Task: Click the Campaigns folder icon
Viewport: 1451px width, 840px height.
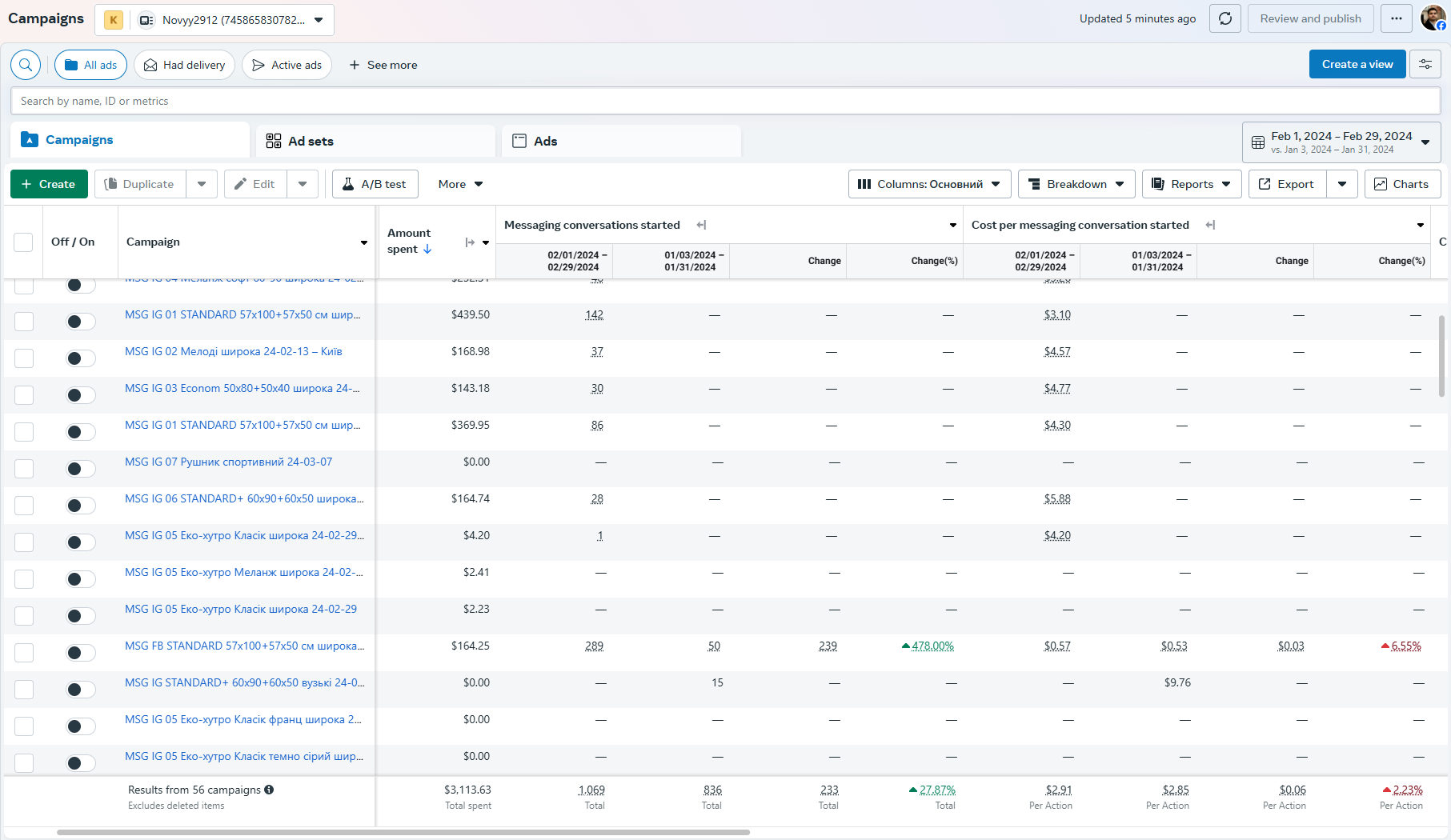Action: (30, 139)
